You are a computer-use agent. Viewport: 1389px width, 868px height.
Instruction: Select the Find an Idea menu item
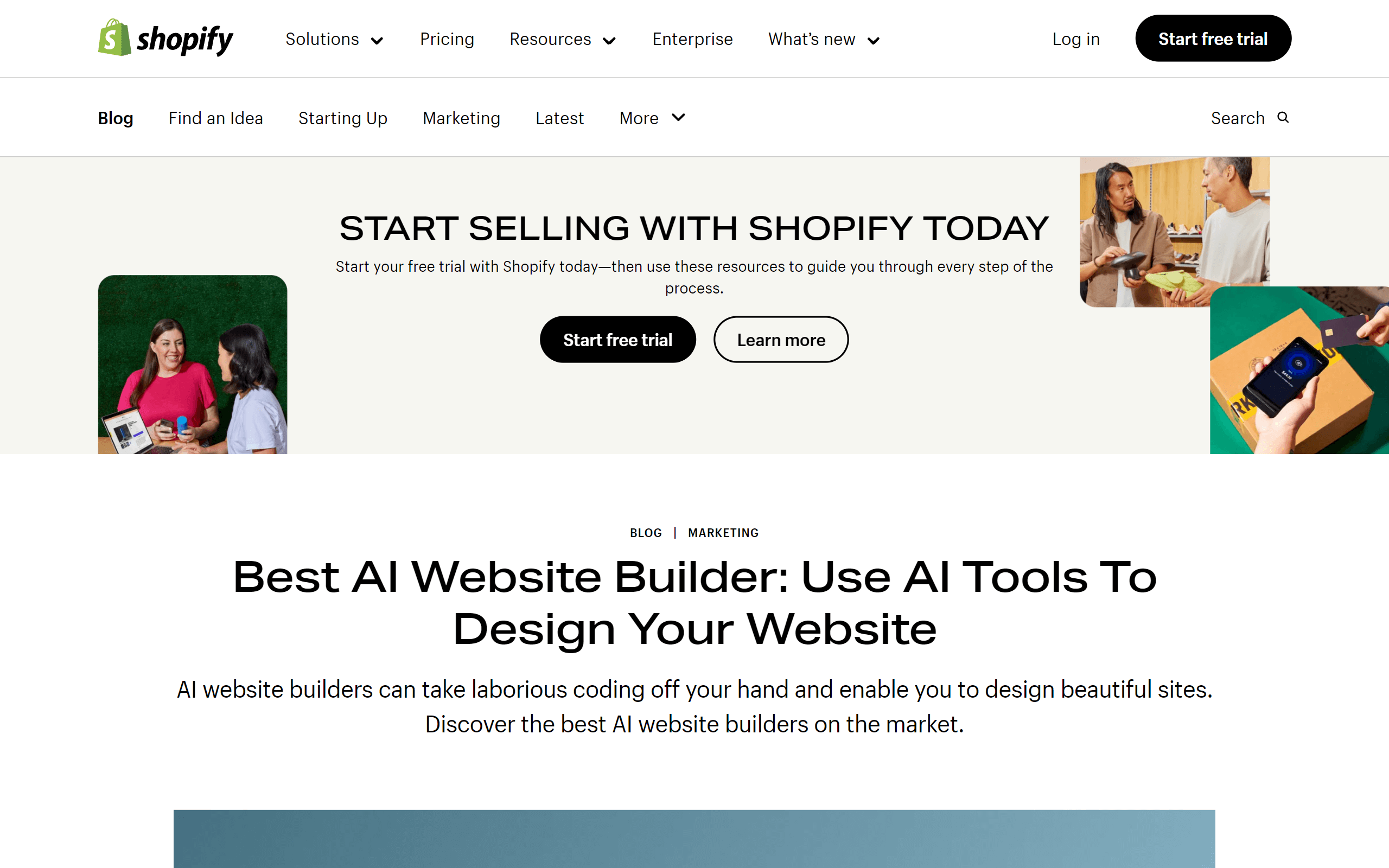[215, 117]
